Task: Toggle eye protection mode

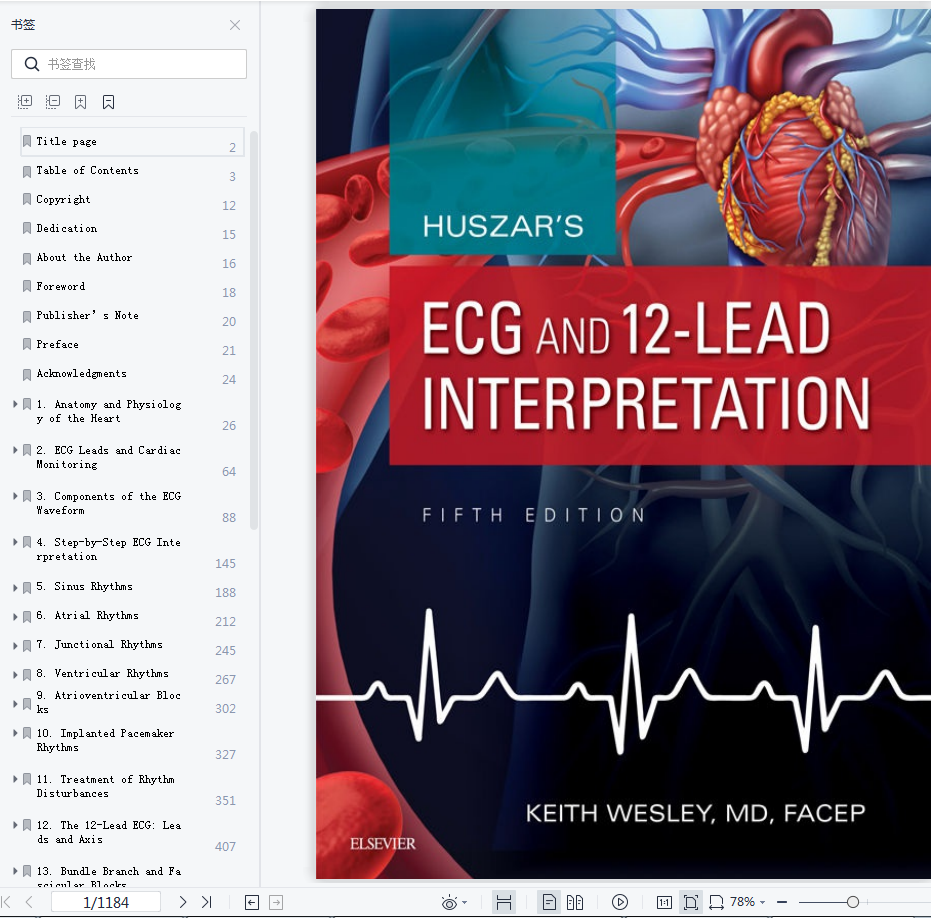Action: [449, 903]
